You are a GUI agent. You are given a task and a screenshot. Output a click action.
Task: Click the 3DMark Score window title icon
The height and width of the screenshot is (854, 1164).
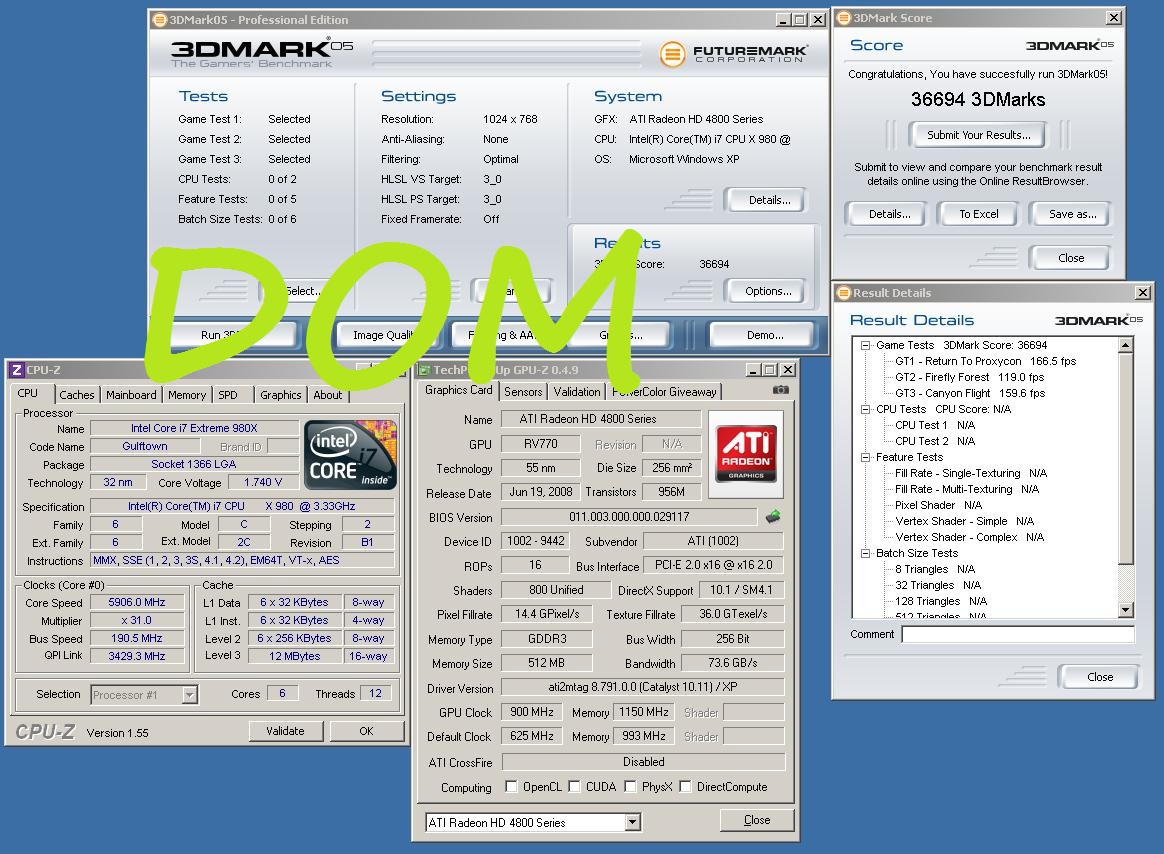coord(843,18)
